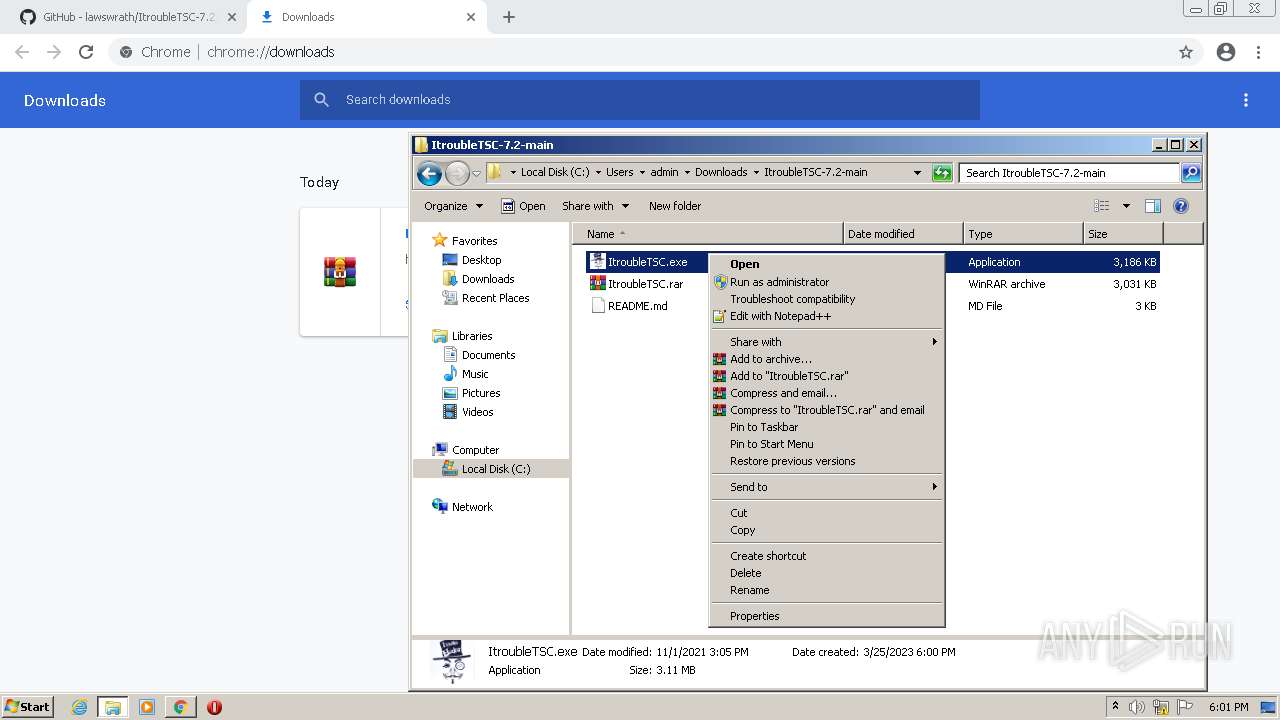Open the Chrome profile avatar icon
The image size is (1280, 720).
1226,52
